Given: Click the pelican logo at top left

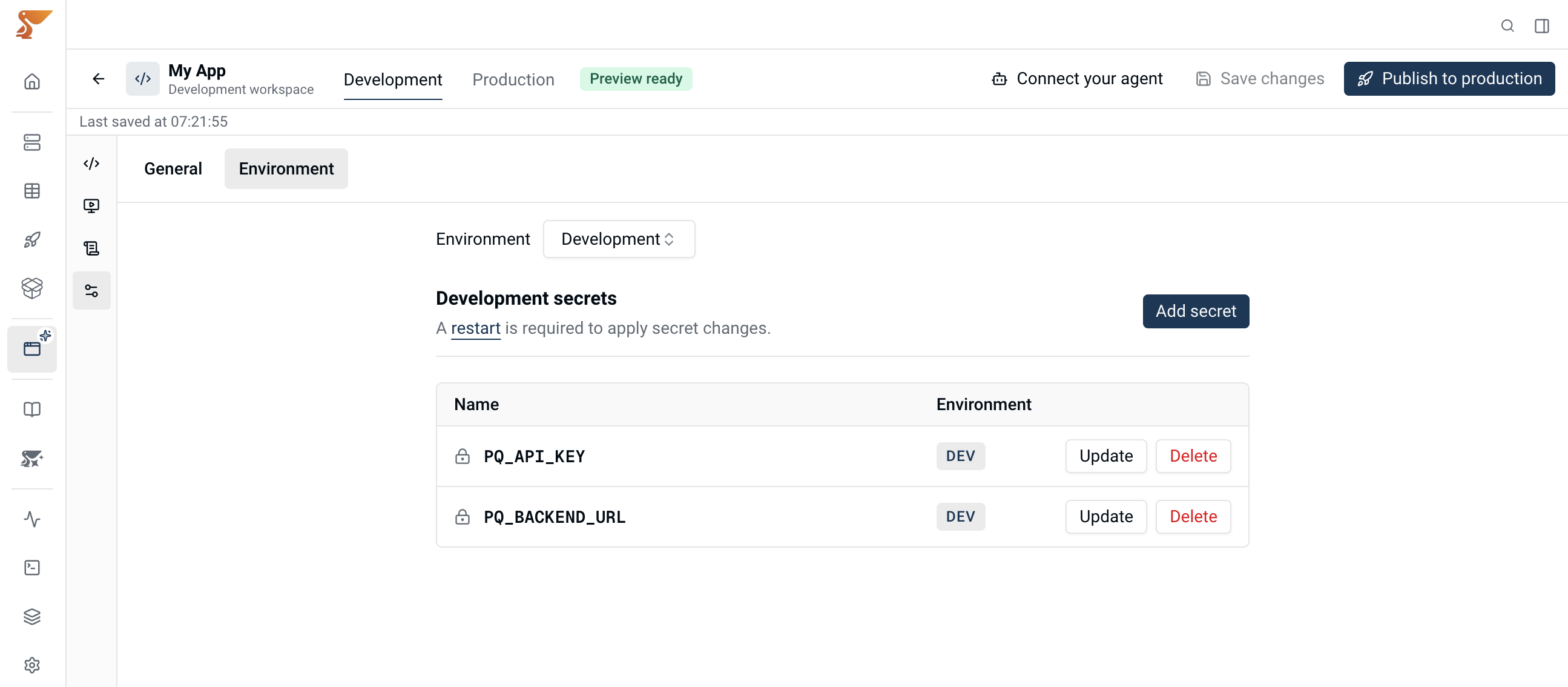Looking at the screenshot, I should [33, 24].
